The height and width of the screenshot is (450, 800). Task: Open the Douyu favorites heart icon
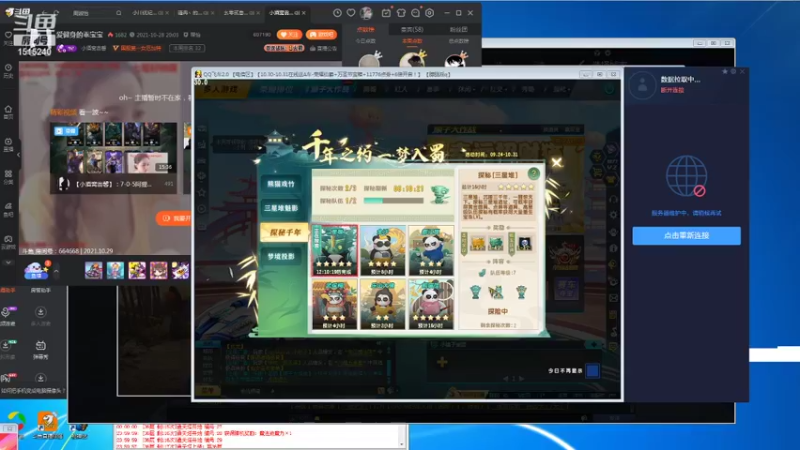(351, 13)
